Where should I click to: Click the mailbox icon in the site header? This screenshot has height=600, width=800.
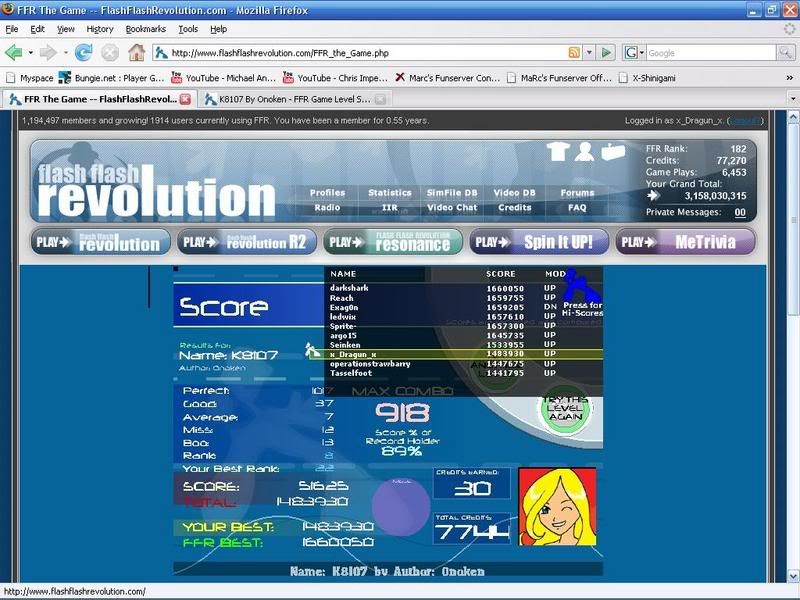(x=612, y=152)
